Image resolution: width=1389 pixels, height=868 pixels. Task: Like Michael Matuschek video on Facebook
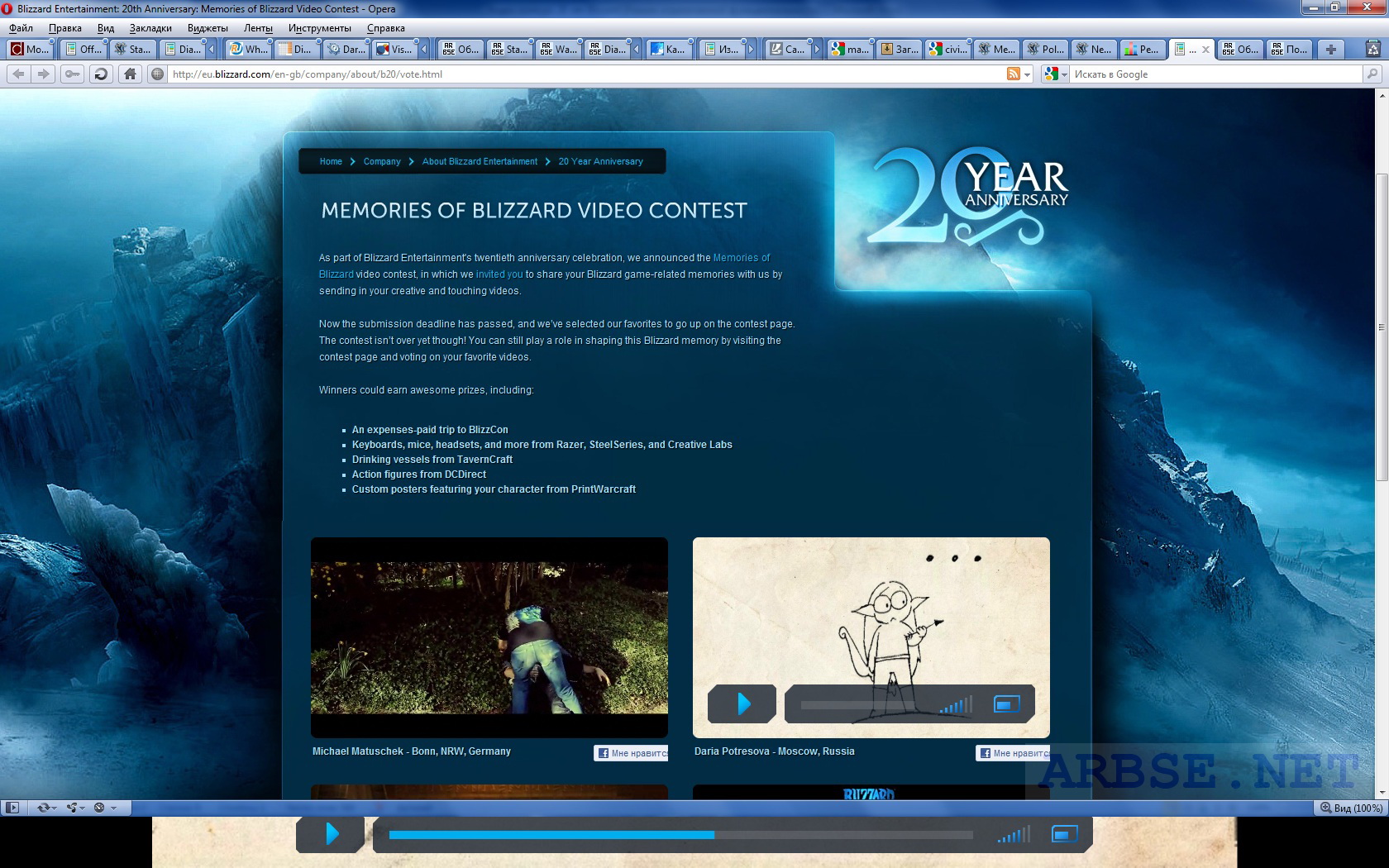pyautogui.click(x=631, y=753)
